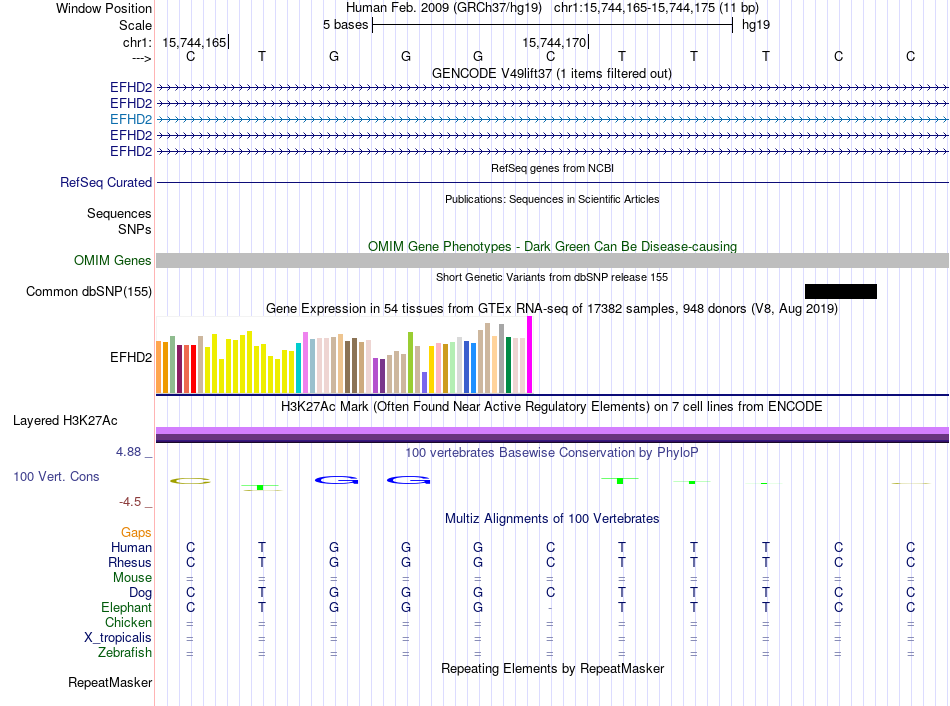Click the magenta GTEx expression bar
Screen dimensions: 950x706
click(x=530, y=355)
